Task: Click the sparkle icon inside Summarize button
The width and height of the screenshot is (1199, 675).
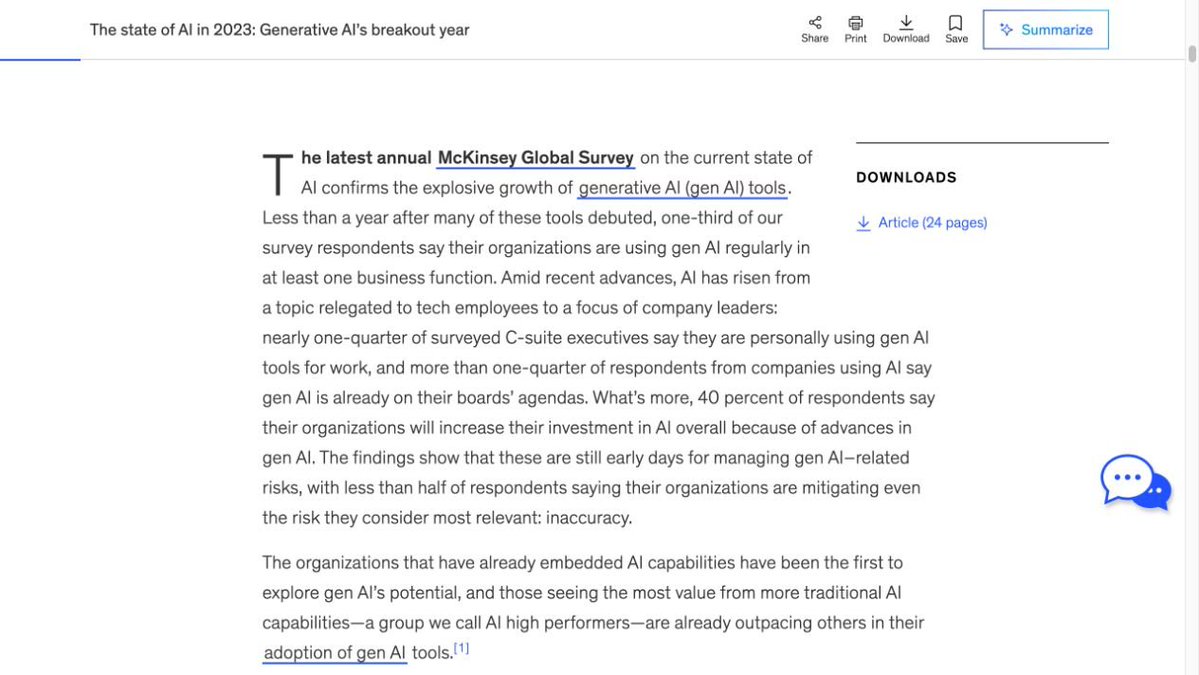Action: [x=1006, y=29]
